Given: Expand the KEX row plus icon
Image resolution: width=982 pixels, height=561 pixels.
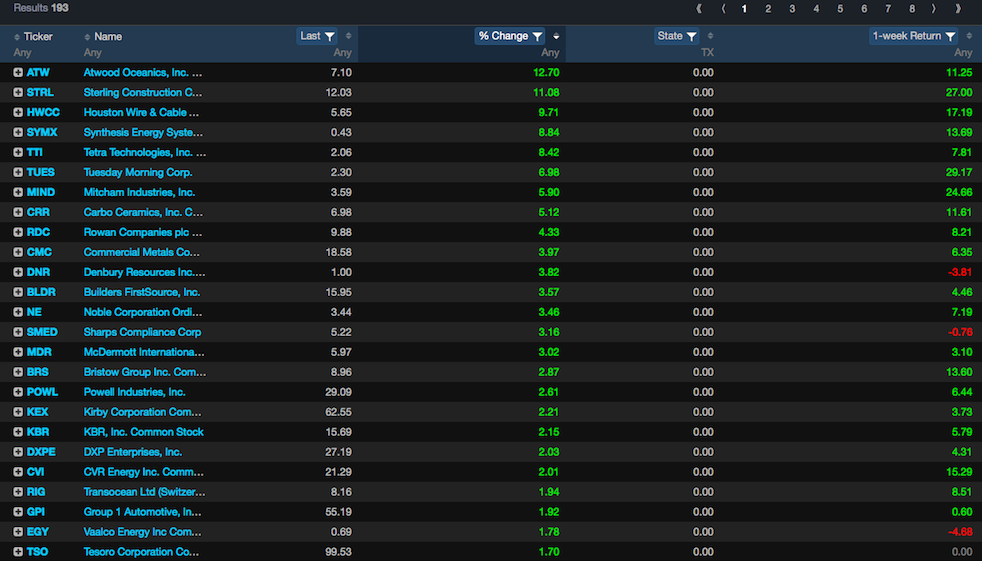Looking at the screenshot, I should click(x=18, y=412).
